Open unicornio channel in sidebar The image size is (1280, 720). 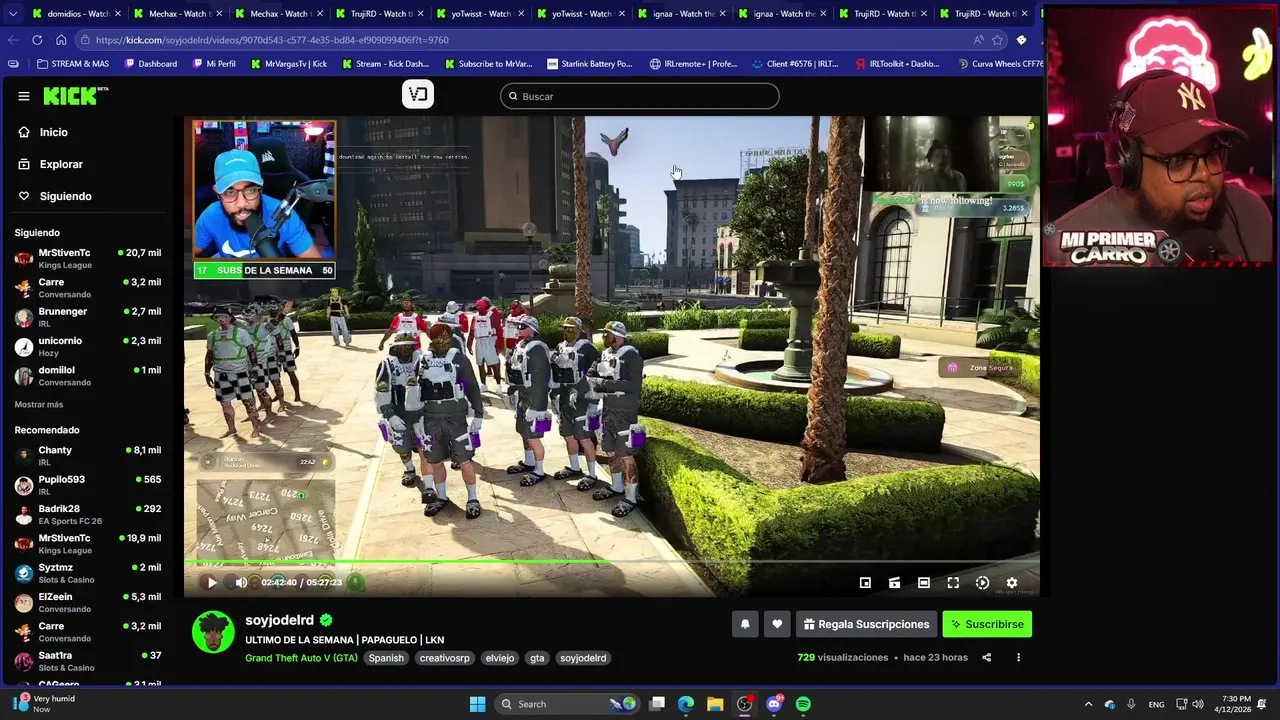[x=88, y=346]
